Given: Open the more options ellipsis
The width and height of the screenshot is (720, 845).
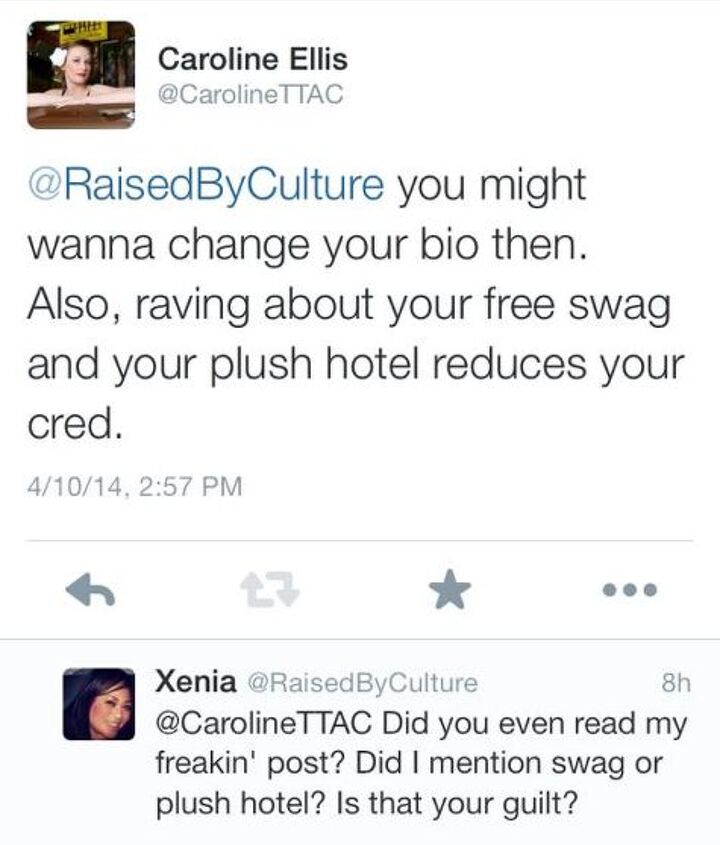Looking at the screenshot, I should tap(630, 591).
